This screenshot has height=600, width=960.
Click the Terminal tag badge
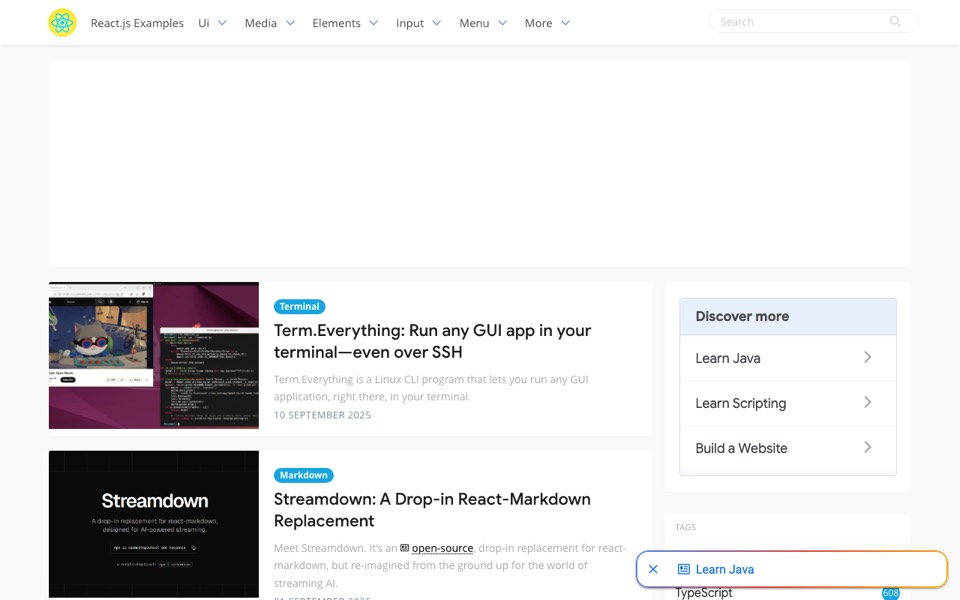click(299, 307)
